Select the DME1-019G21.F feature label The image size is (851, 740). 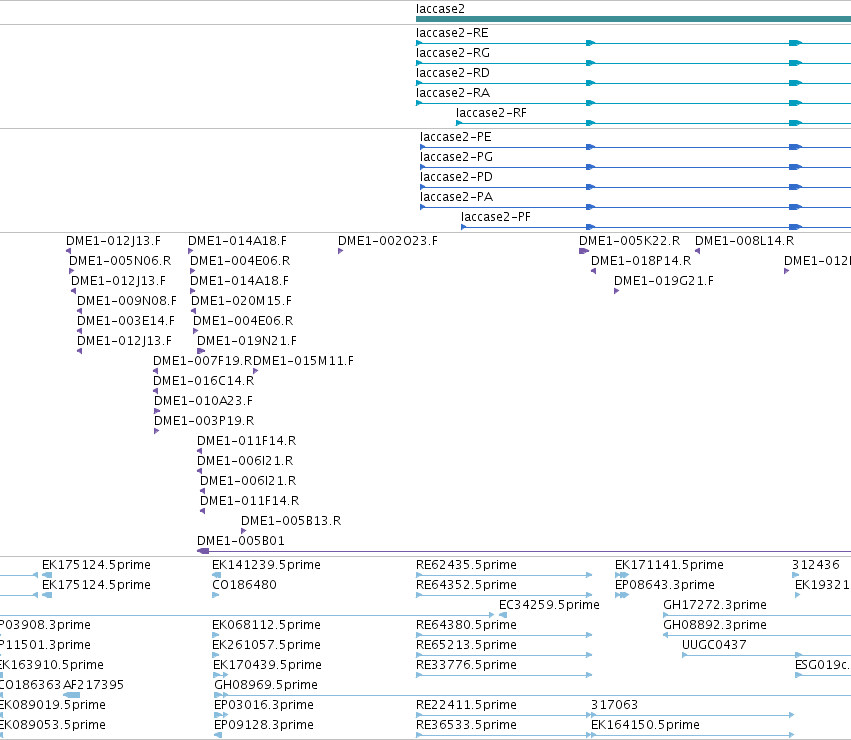[664, 281]
